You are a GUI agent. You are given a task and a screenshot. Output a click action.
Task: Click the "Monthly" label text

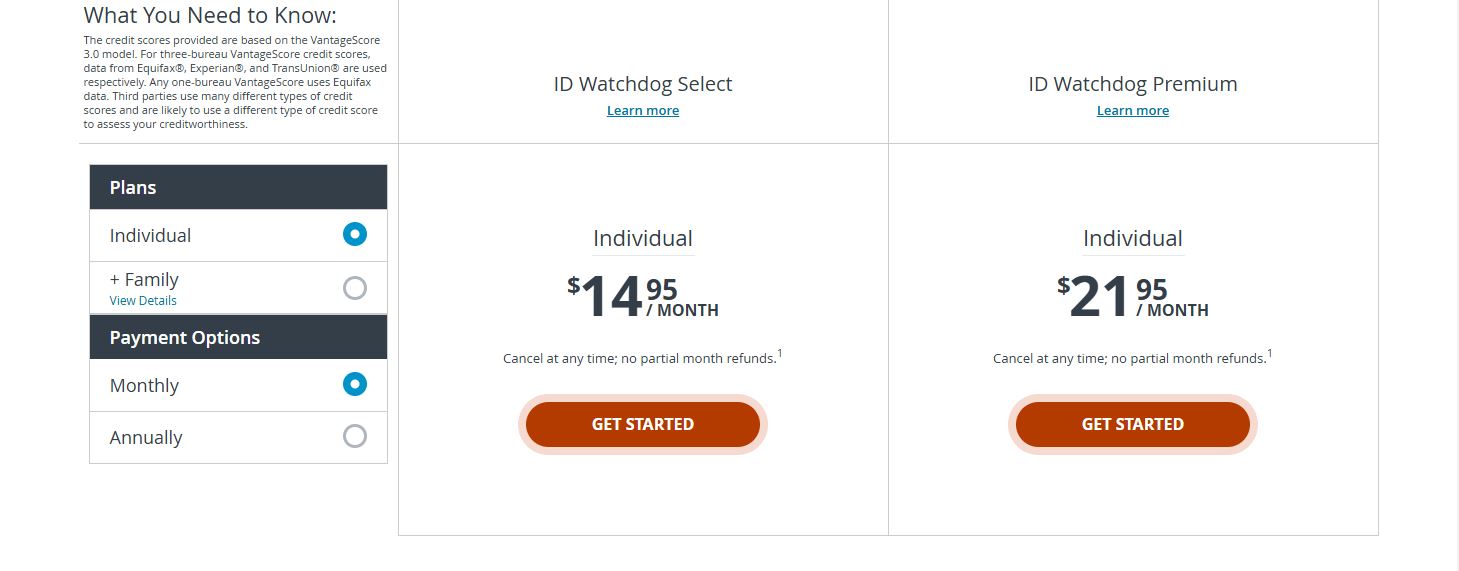[144, 386]
